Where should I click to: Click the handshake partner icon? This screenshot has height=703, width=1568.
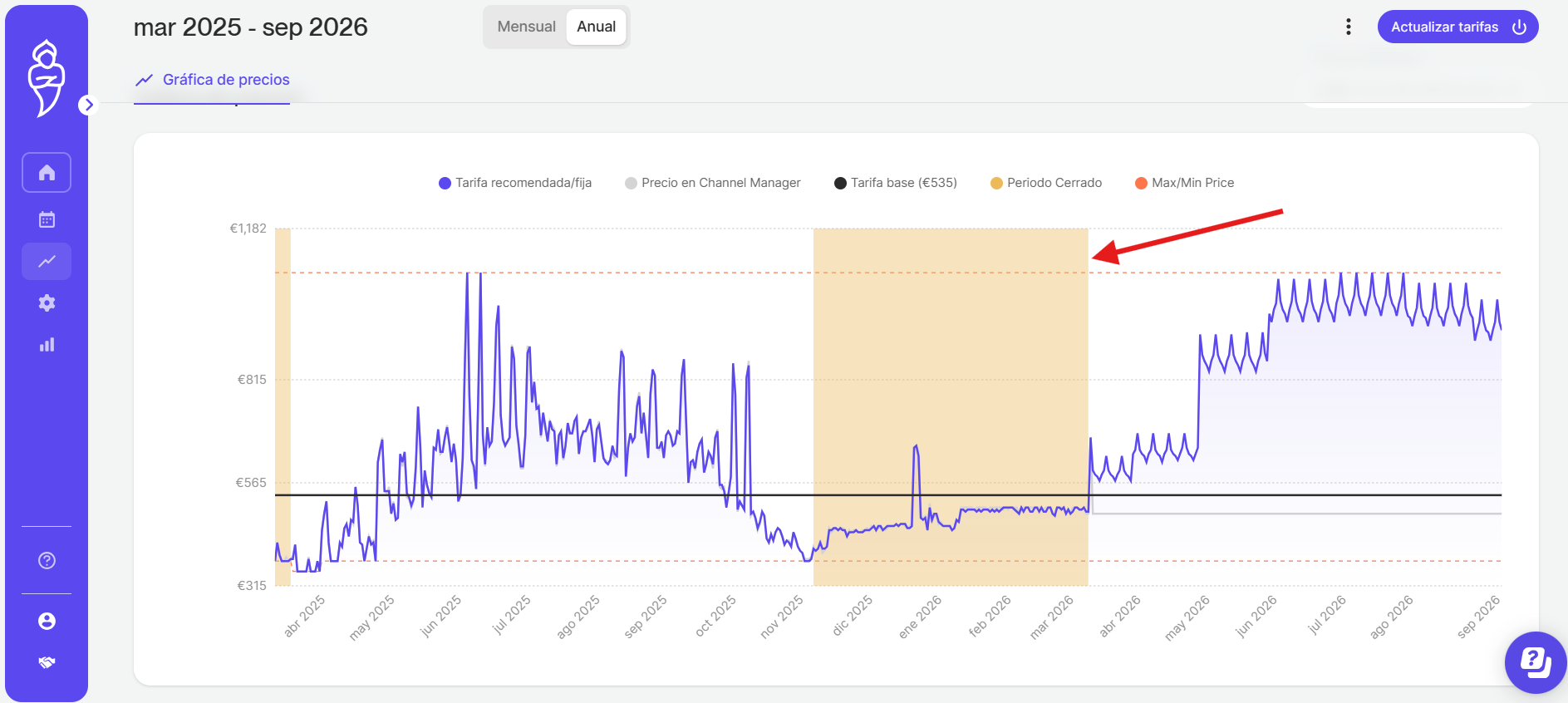click(x=47, y=662)
